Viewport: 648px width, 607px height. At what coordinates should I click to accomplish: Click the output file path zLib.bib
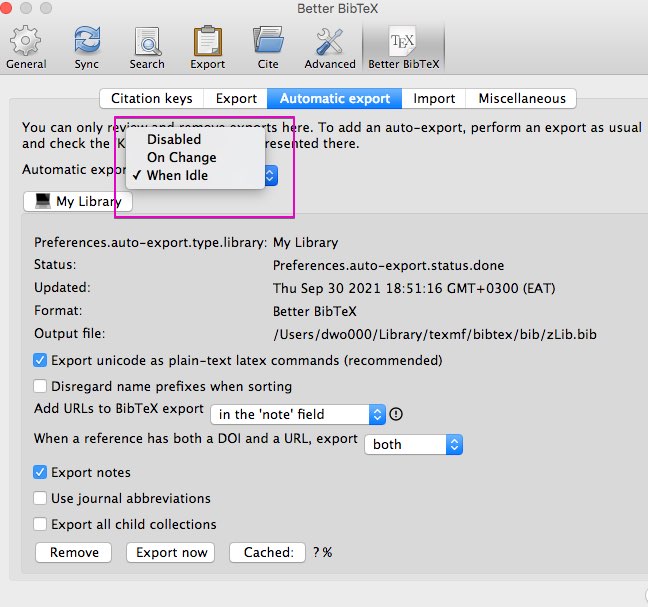point(435,334)
